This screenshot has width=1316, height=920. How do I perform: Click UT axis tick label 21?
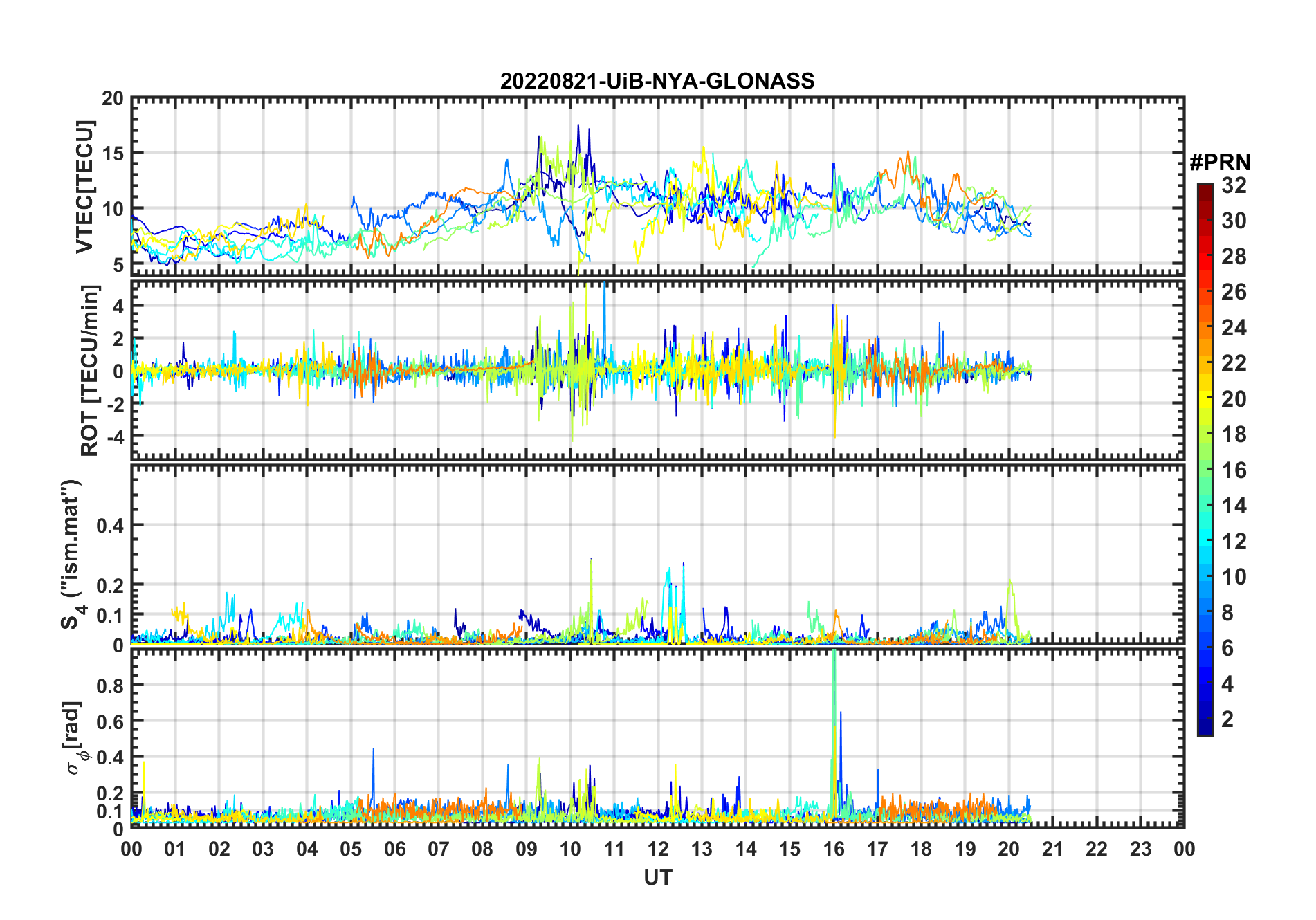click(1053, 849)
